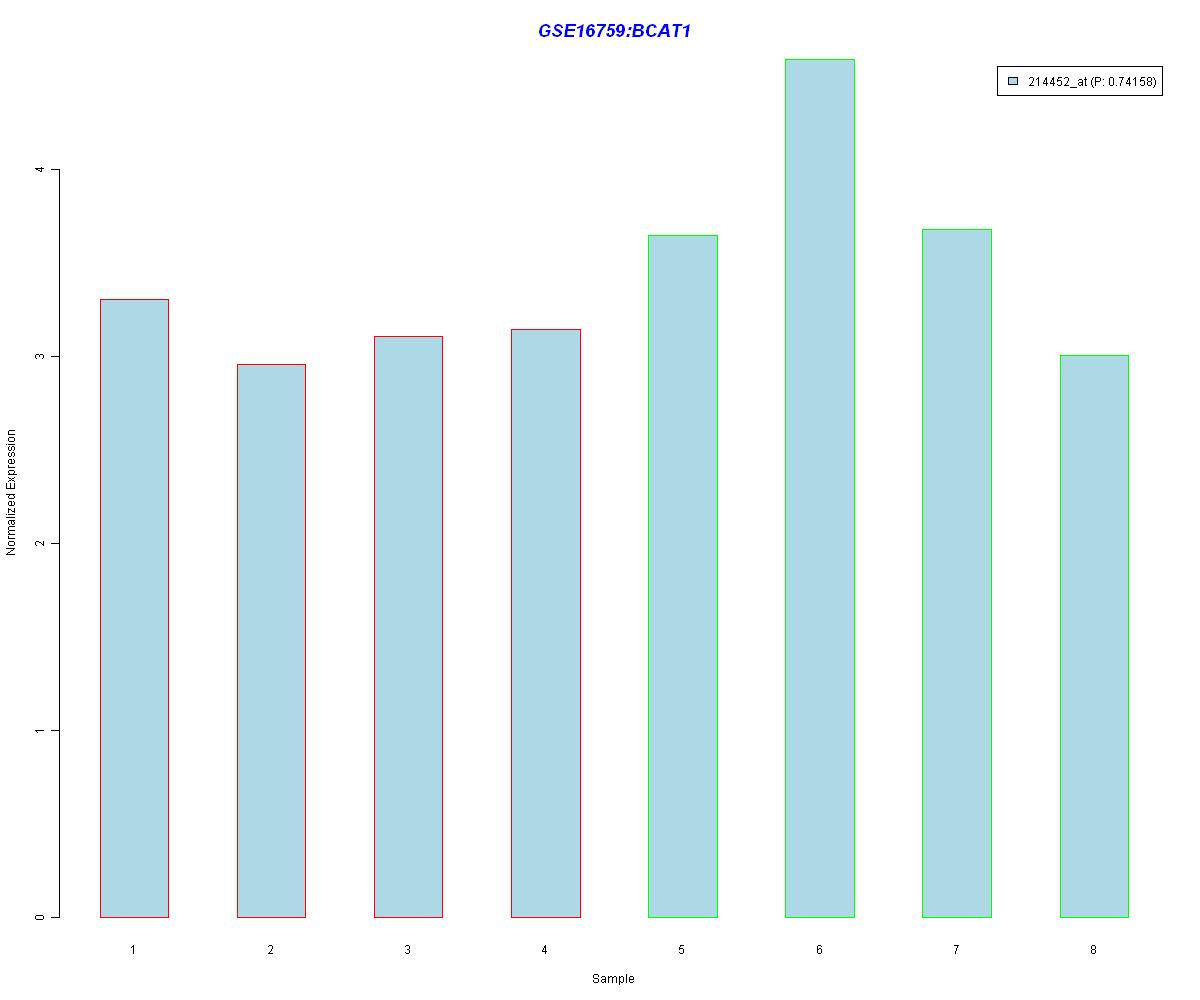Click the x-axis tick label 5
This screenshot has height=1000, width=1200.
(x=682, y=949)
